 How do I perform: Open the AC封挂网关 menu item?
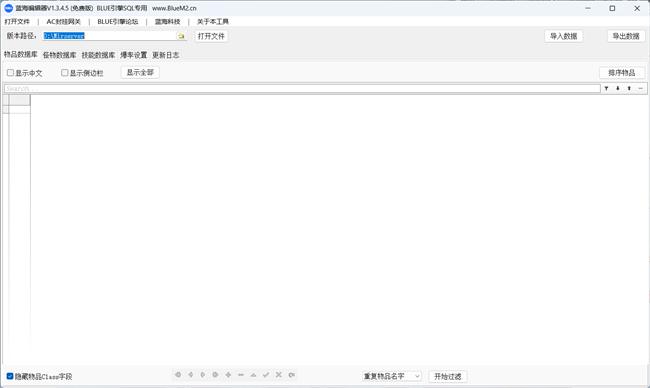pyautogui.click(x=63, y=22)
